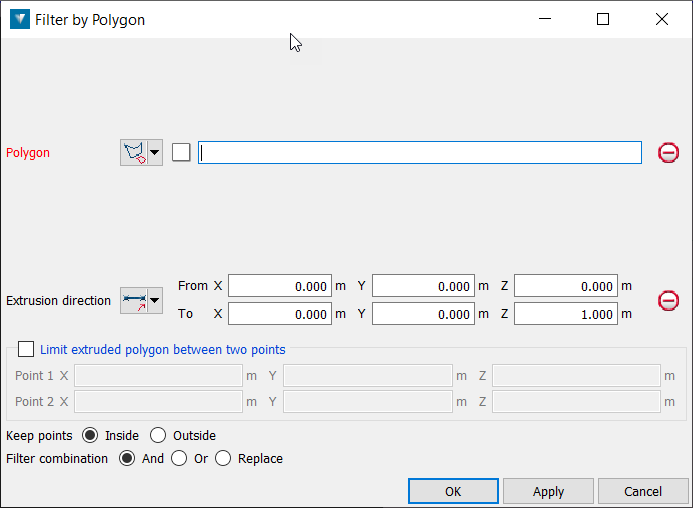Click the From Y coordinate field
The width and height of the screenshot is (693, 508).
tap(423, 286)
